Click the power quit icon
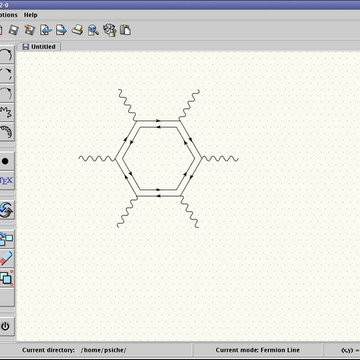Viewport: 360px width, 360px height. 5,326
